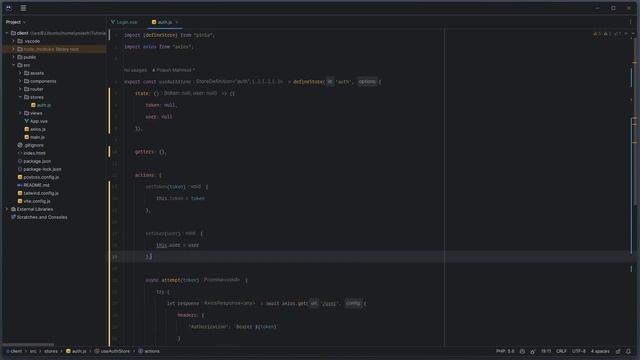Click the PhpStorm logo in title bar
640x360 pixels.
9,8
